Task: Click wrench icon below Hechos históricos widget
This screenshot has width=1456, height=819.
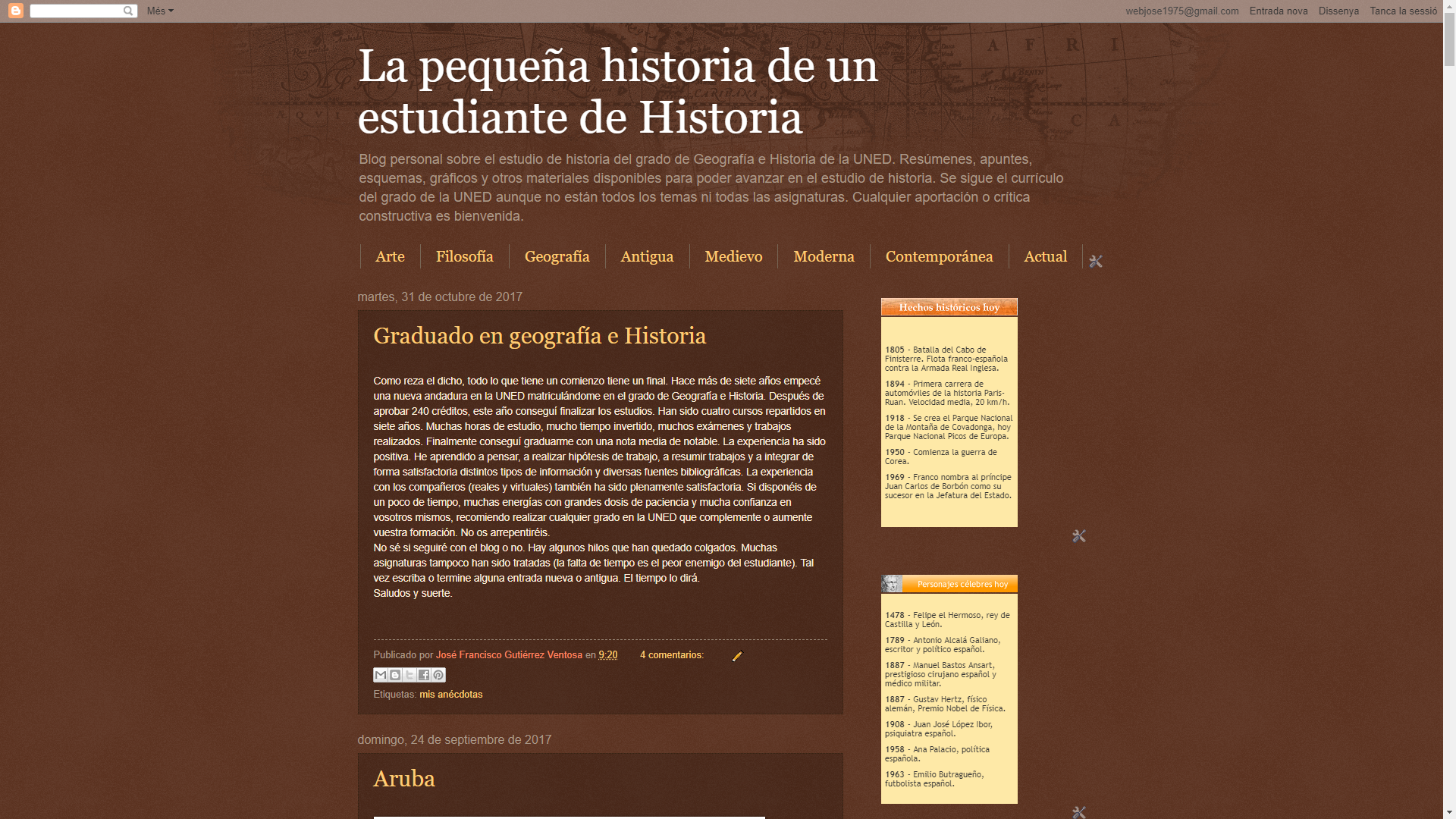Action: [1078, 536]
